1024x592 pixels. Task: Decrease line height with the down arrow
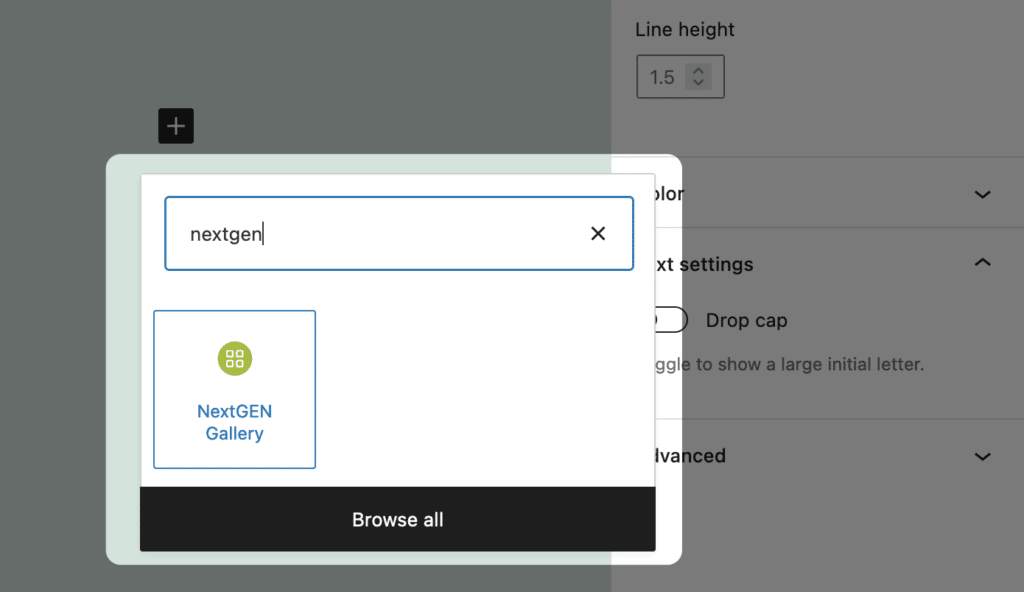tap(698, 82)
